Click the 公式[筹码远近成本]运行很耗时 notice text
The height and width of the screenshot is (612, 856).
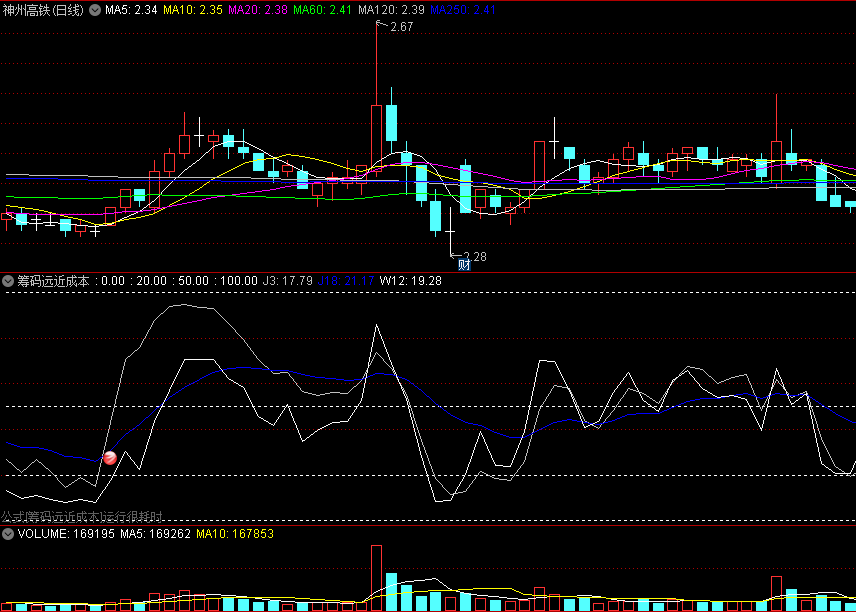click(82, 516)
